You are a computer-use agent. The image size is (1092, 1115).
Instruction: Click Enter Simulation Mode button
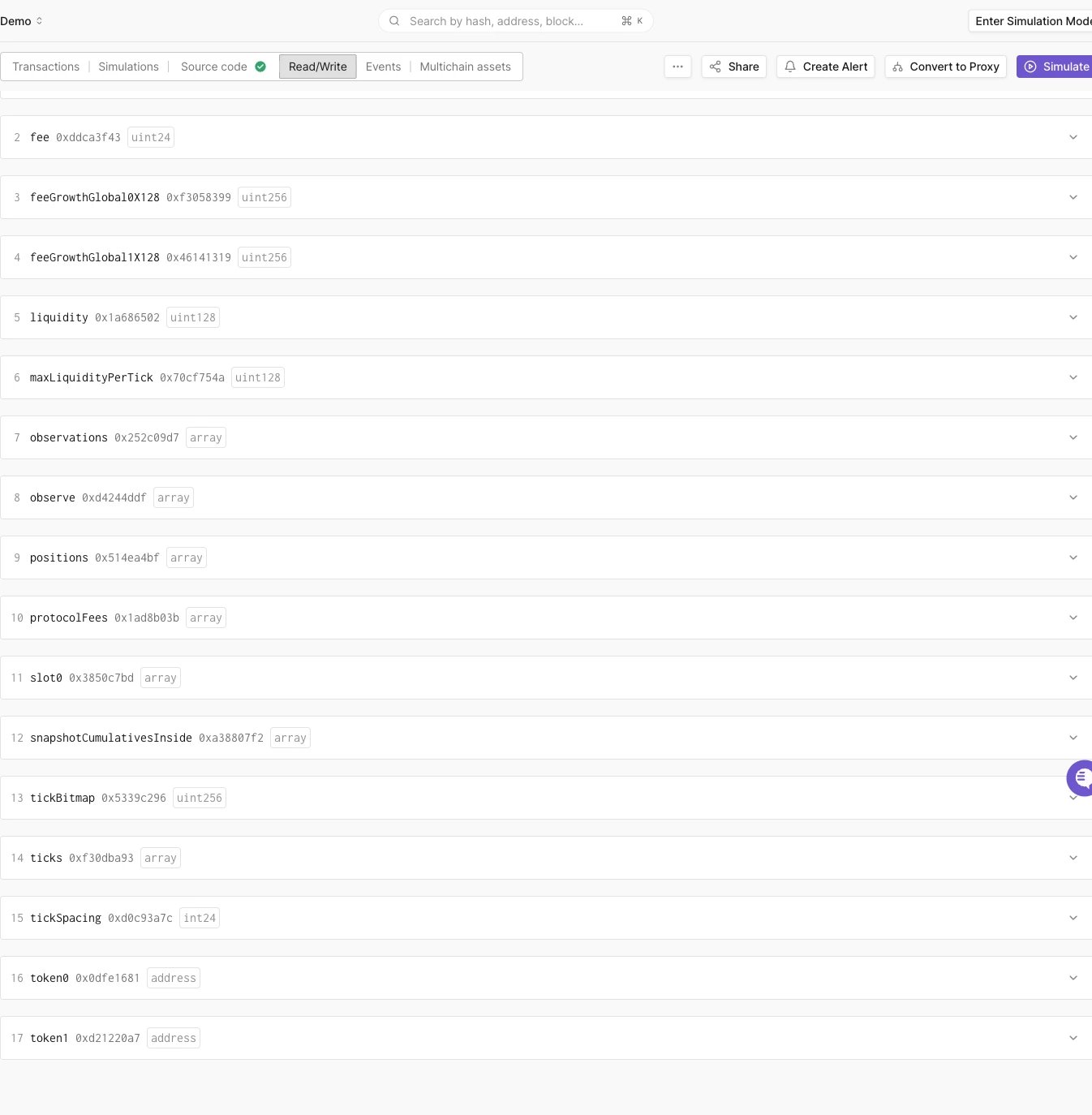click(1030, 21)
